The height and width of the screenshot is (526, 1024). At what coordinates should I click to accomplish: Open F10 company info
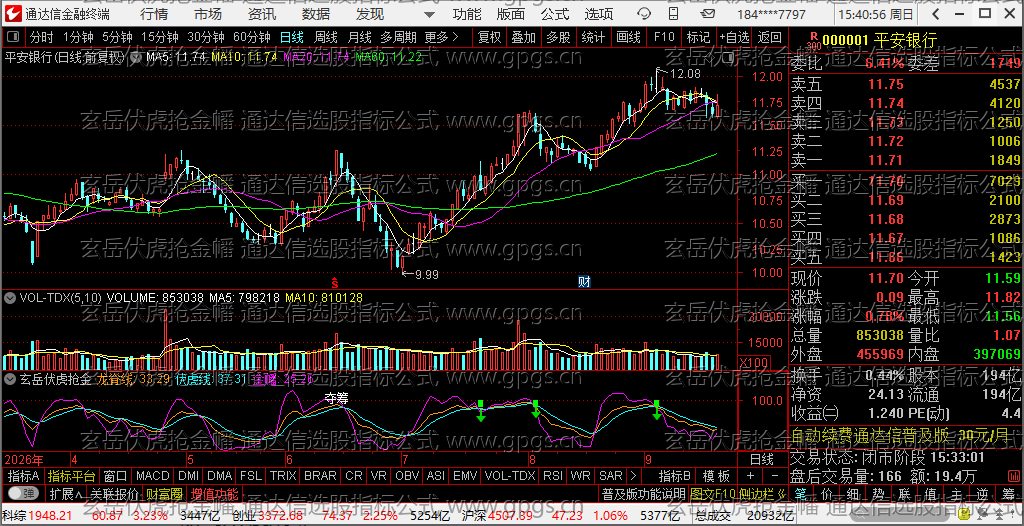click(664, 37)
